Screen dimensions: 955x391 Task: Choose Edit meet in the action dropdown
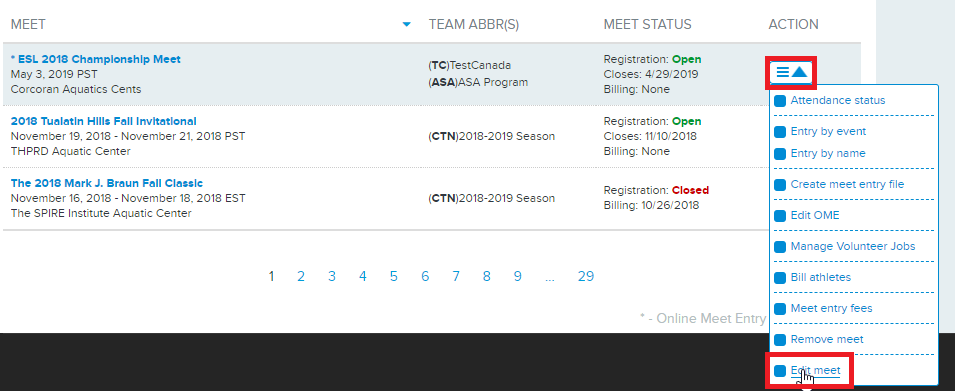[x=815, y=370]
